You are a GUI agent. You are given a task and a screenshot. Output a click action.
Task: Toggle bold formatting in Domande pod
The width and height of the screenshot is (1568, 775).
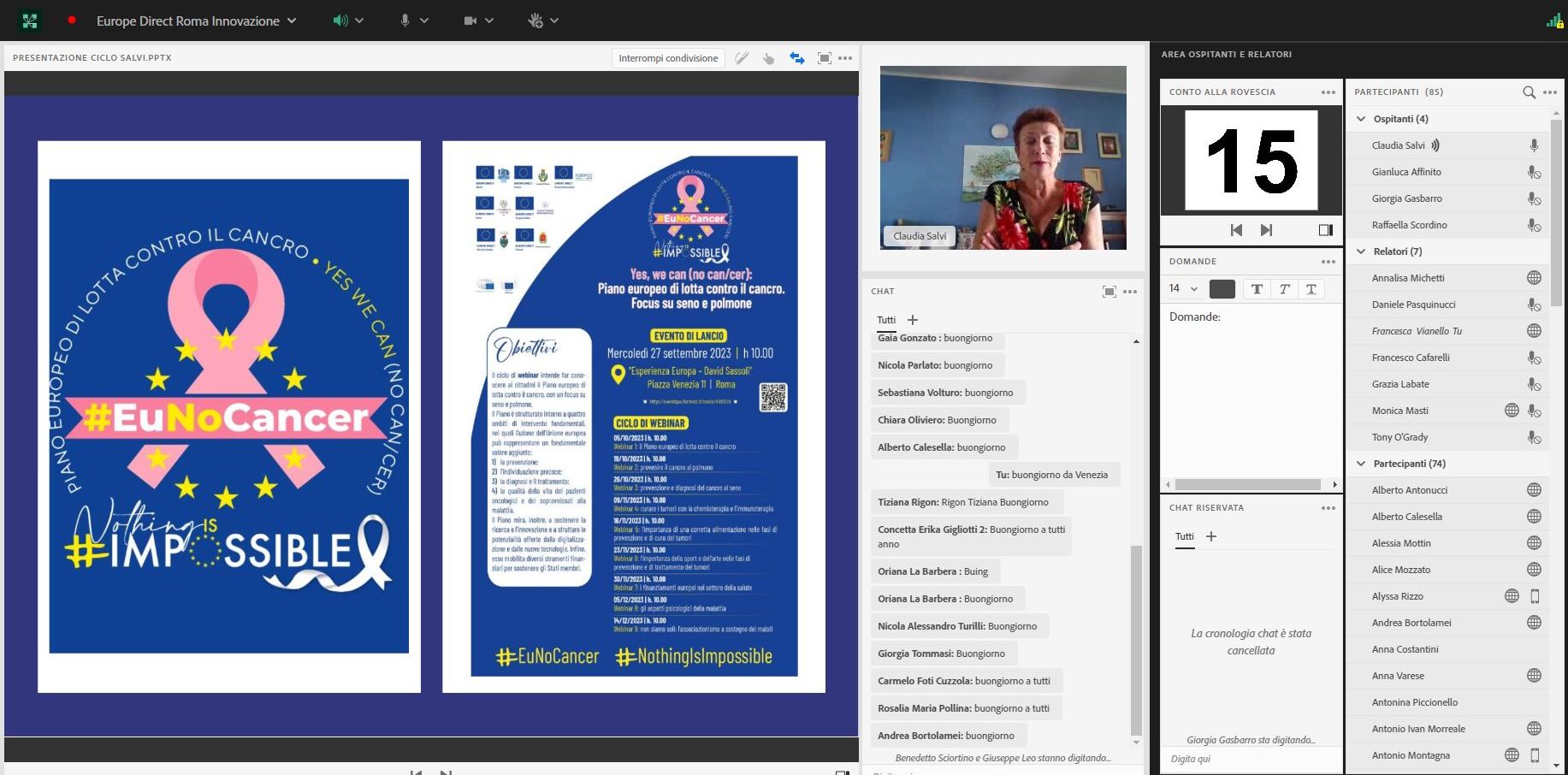1257,289
